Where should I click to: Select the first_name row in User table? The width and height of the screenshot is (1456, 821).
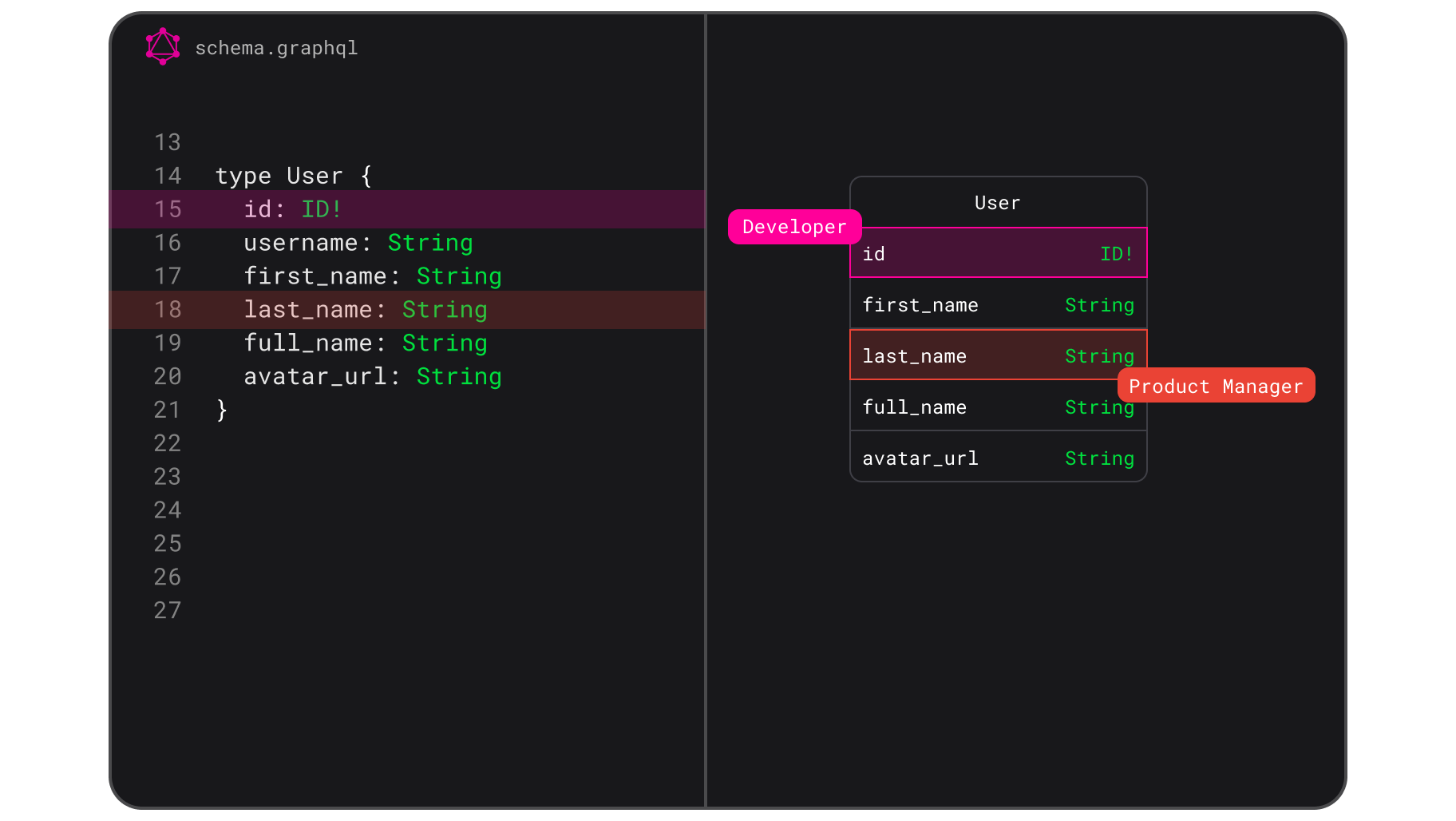(998, 304)
